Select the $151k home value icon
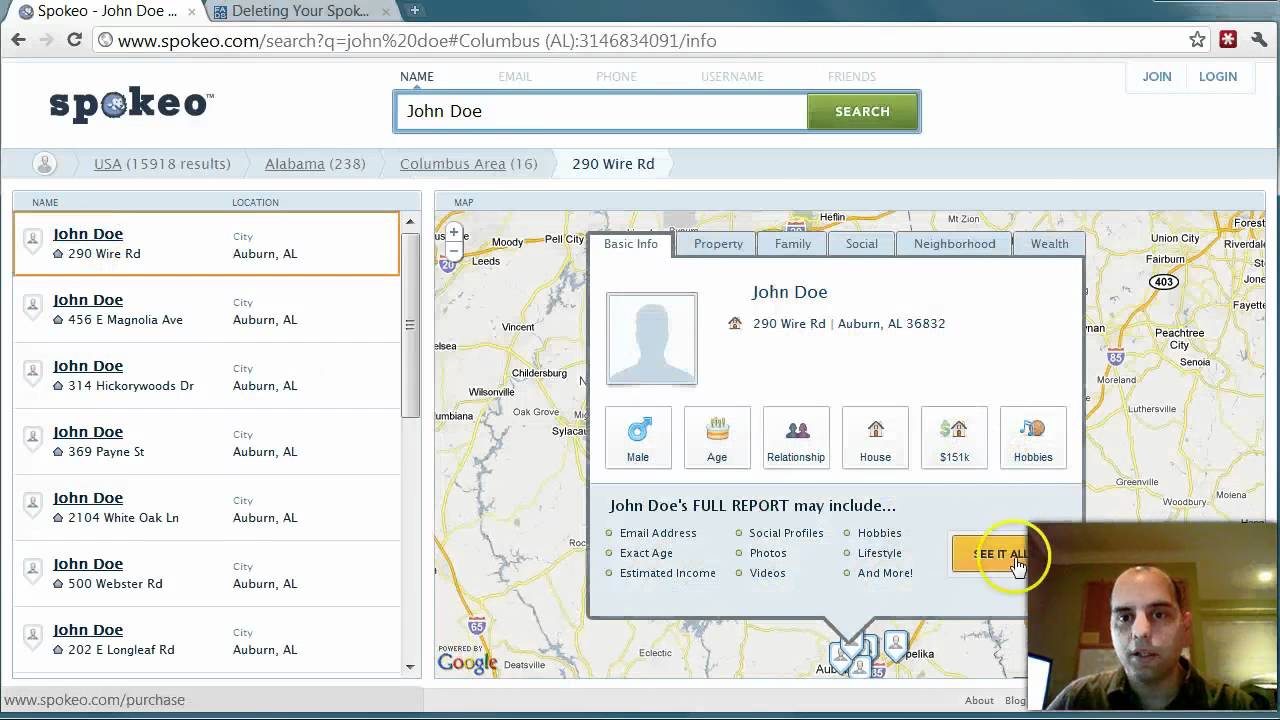Image resolution: width=1280 pixels, height=720 pixels. tap(954, 437)
